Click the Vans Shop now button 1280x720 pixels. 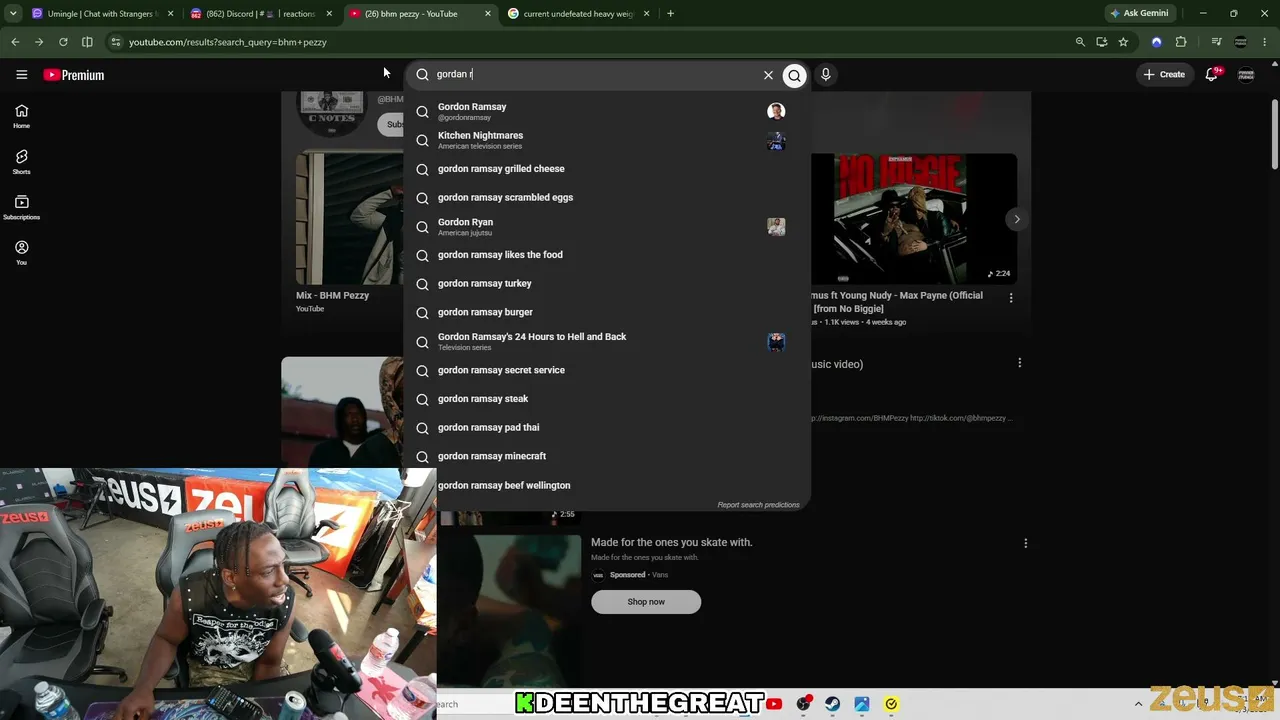[646, 602]
